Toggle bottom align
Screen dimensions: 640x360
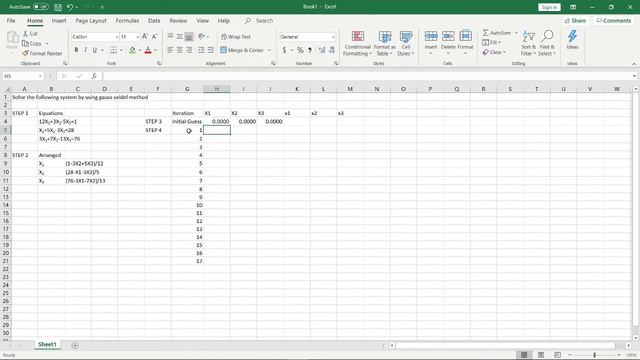pyautogui.click(x=189, y=37)
